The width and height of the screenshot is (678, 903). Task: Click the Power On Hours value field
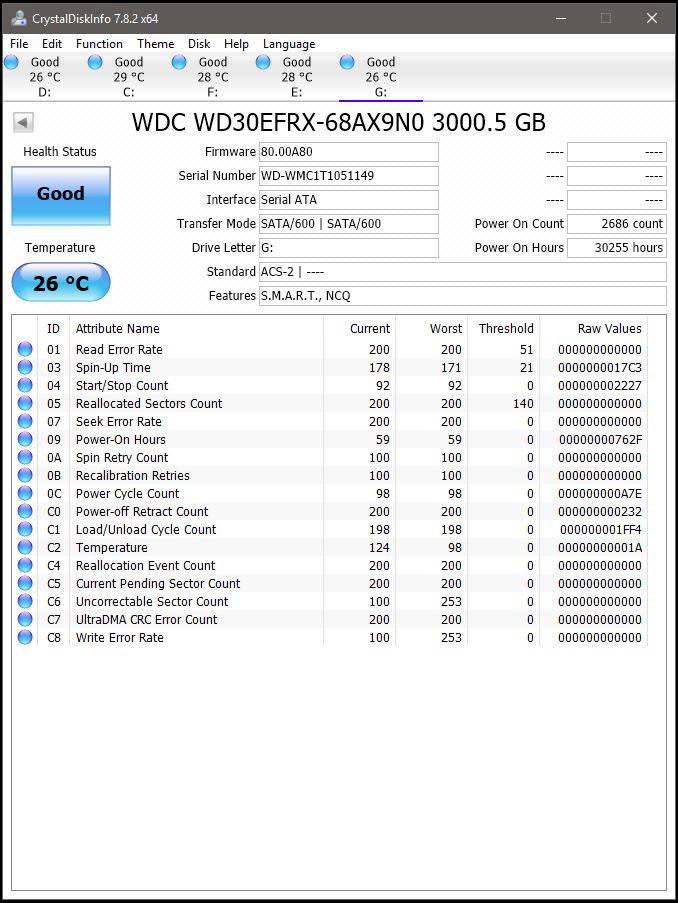[x=617, y=248]
